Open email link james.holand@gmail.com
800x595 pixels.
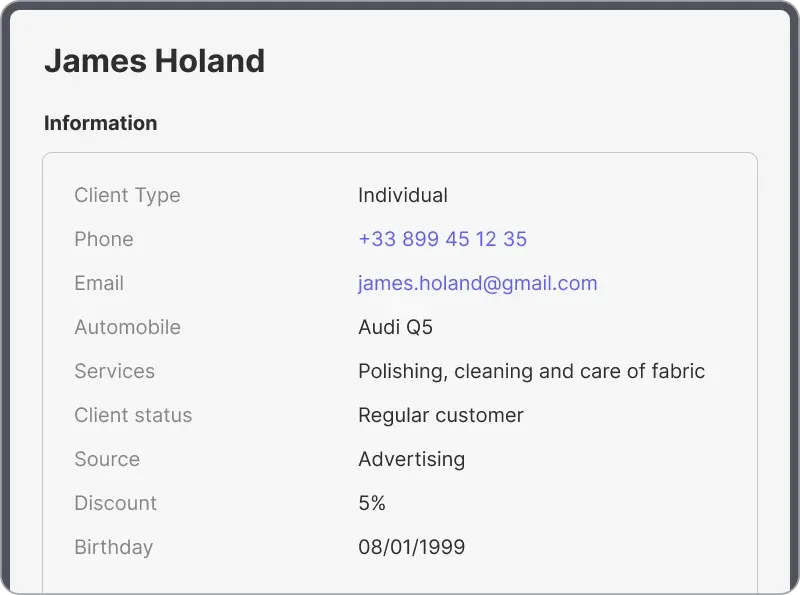[477, 283]
